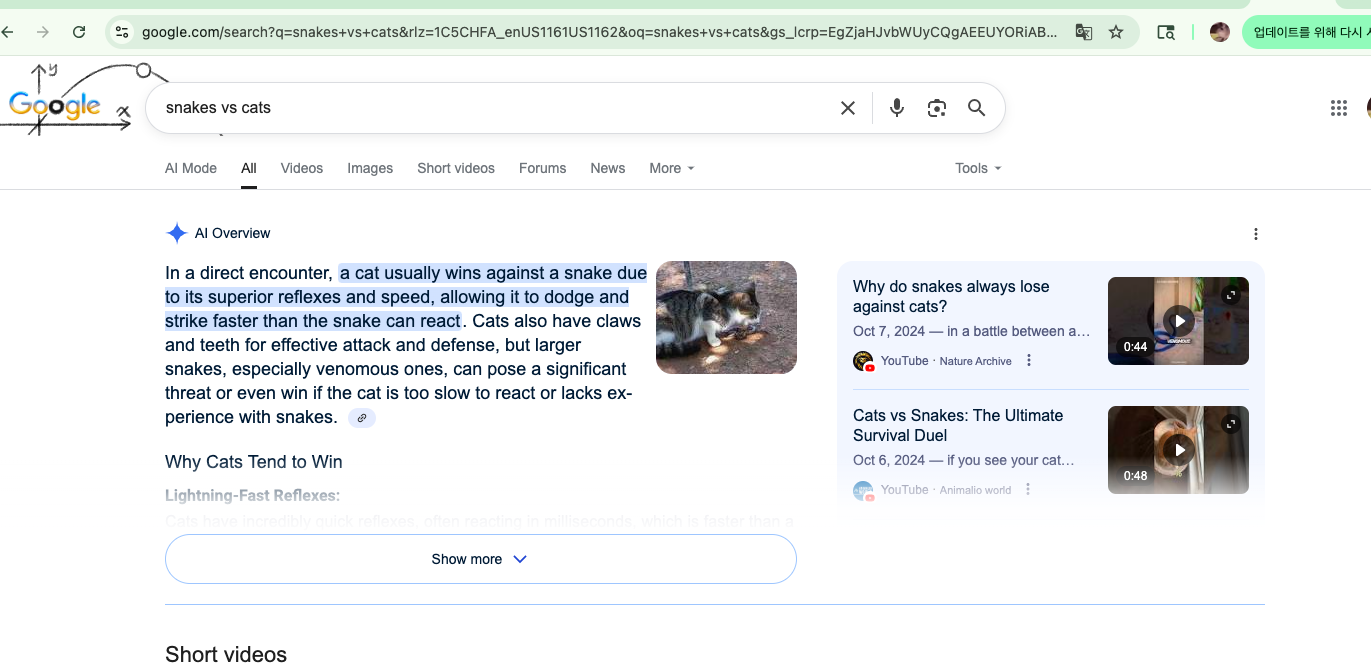Image resolution: width=1371 pixels, height=669 pixels.
Task: Reload the page
Action: (x=79, y=32)
